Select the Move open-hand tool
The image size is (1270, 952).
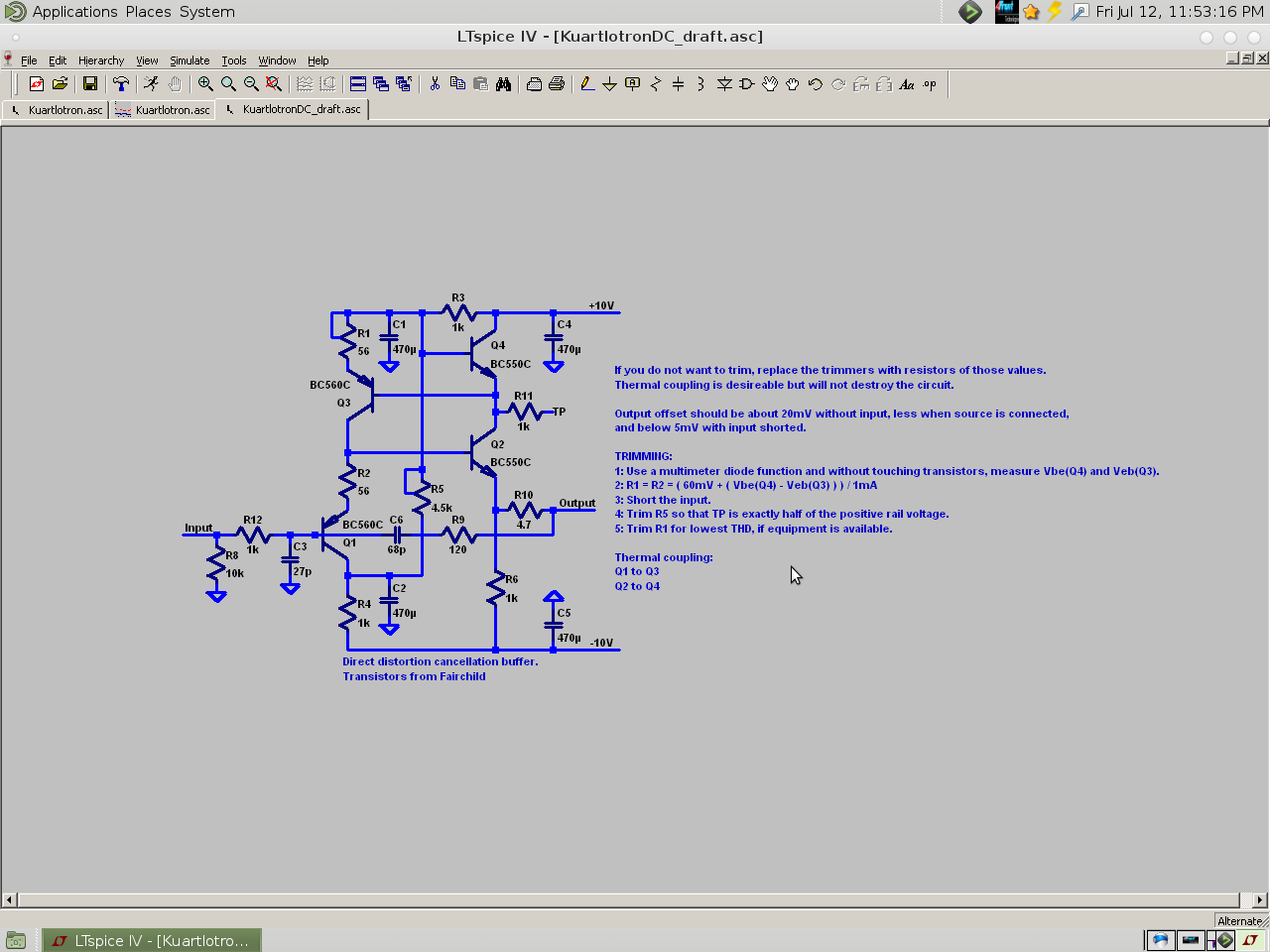pos(770,84)
